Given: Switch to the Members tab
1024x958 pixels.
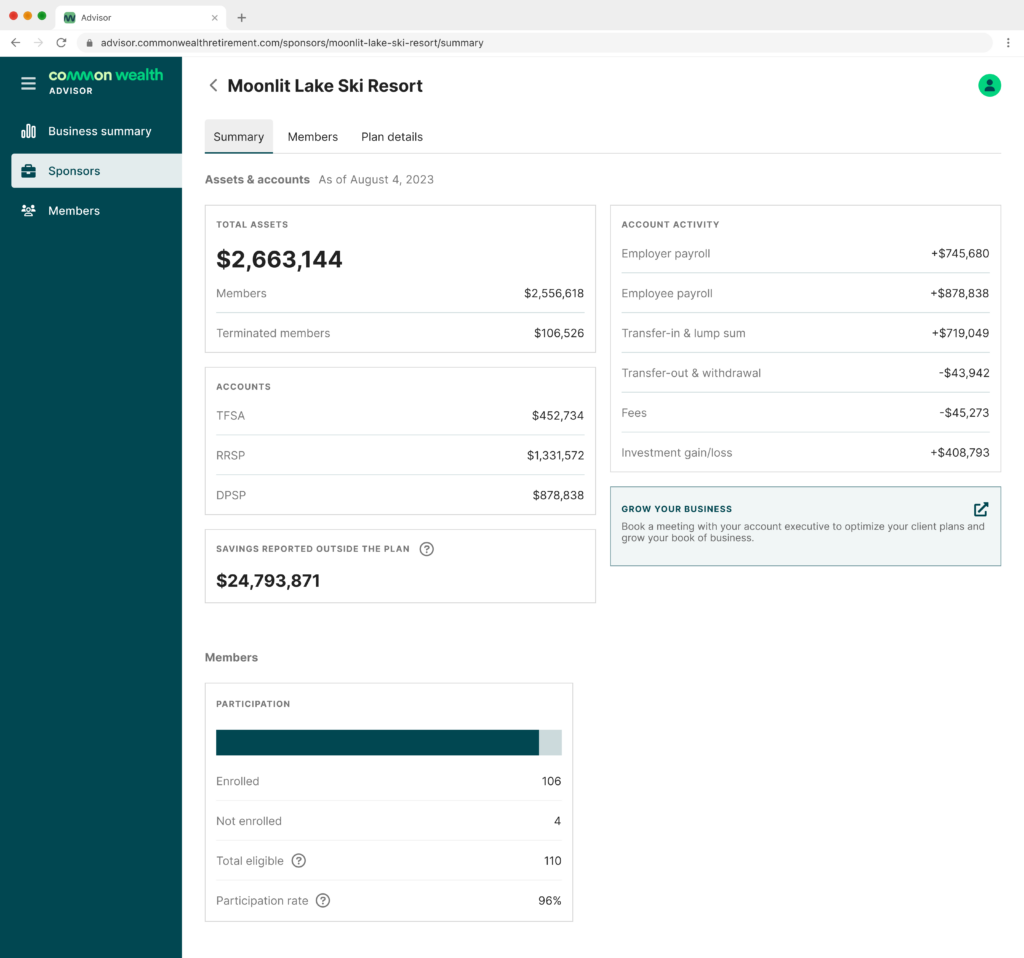Looking at the screenshot, I should 313,136.
